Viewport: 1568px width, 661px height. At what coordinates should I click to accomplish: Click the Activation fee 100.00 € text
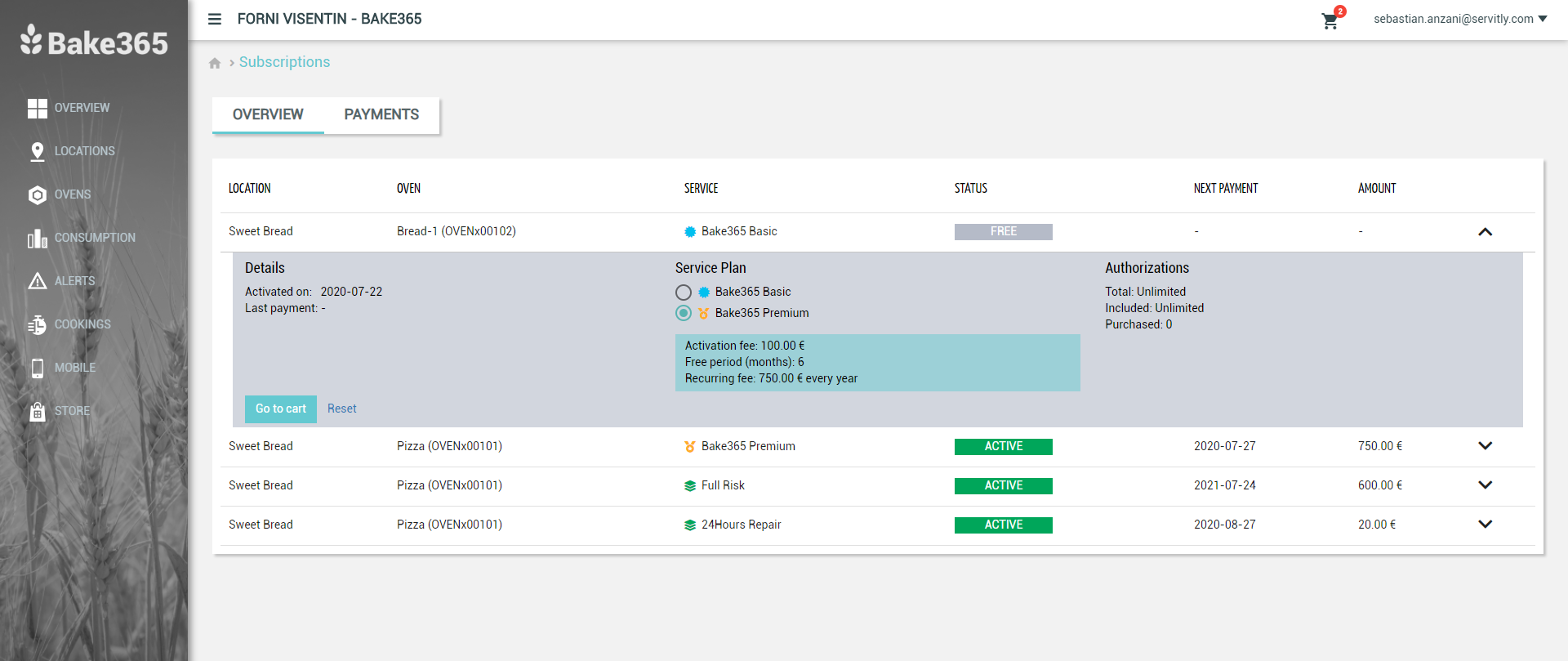point(745,346)
